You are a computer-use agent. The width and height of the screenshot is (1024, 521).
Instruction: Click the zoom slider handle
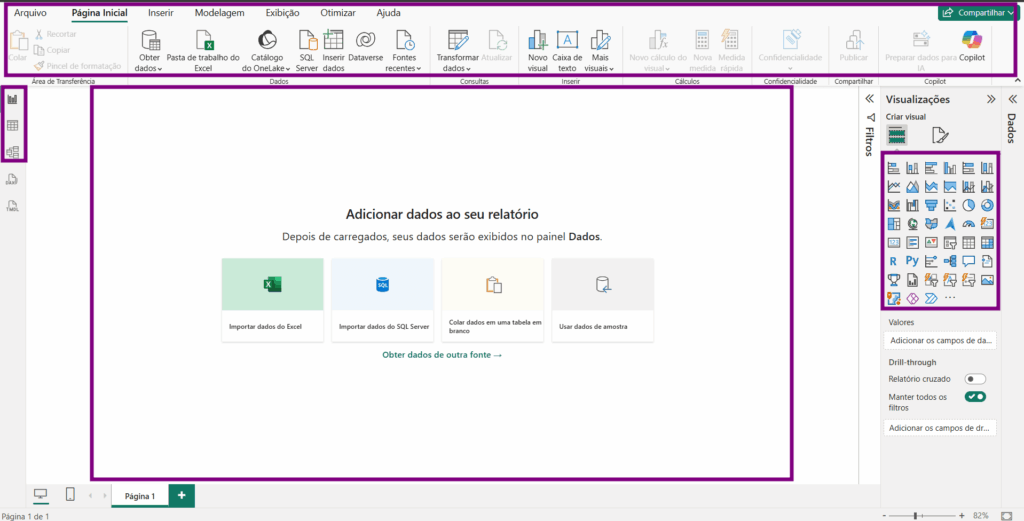click(x=916, y=516)
